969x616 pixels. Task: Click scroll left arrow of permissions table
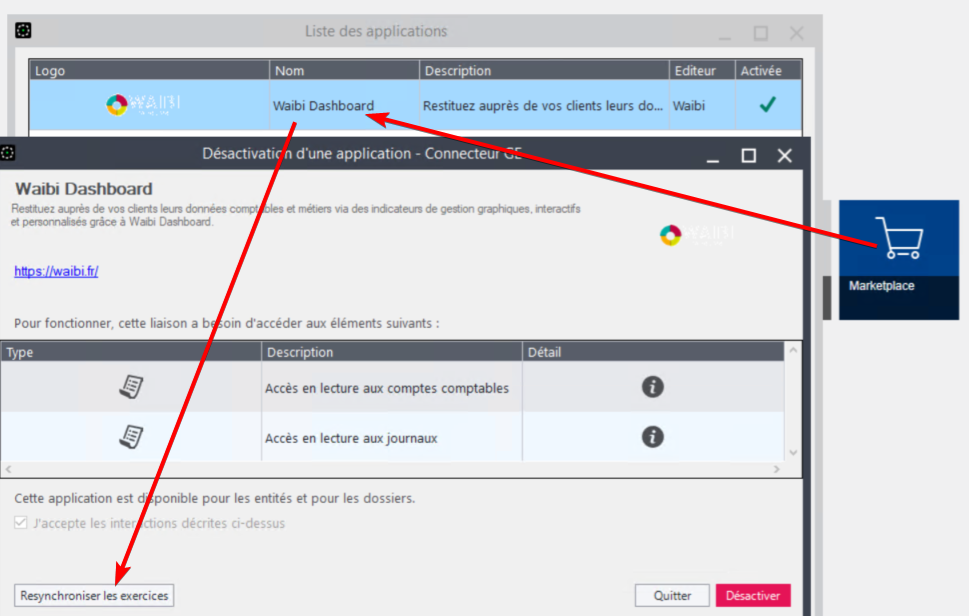(x=8, y=470)
